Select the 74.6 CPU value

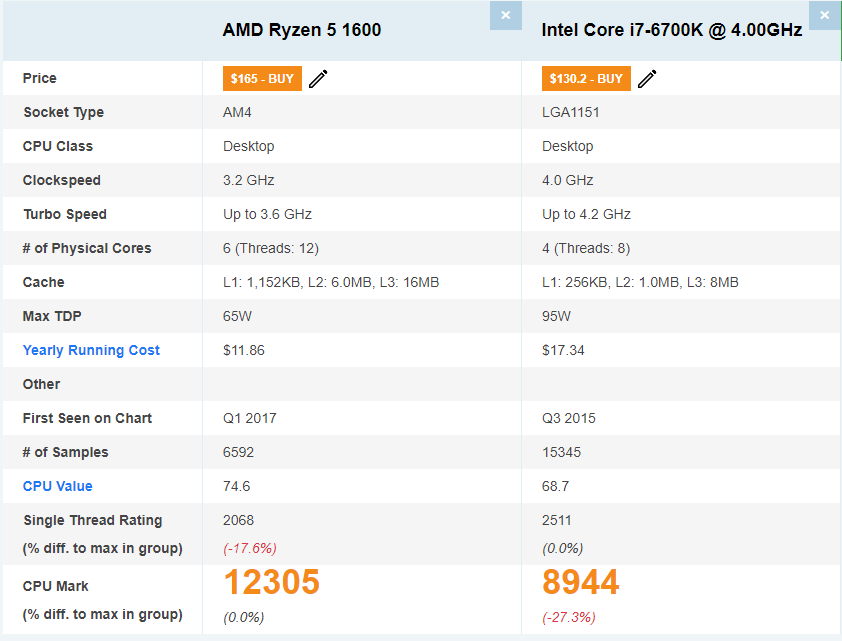(236, 486)
